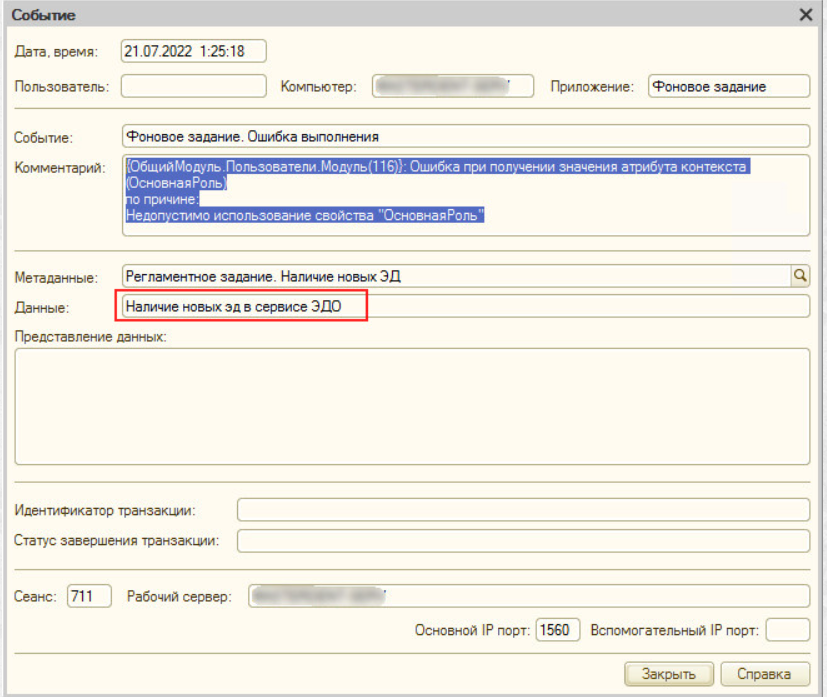Click the Дата, время field
827x697 pixels.
point(194,52)
